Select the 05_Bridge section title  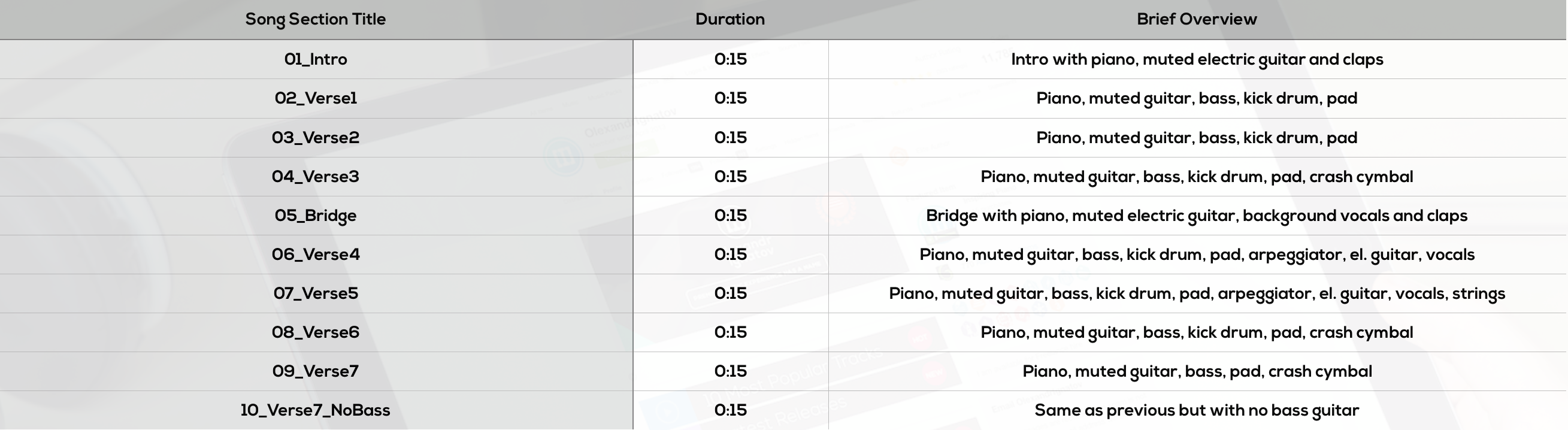coord(315,216)
